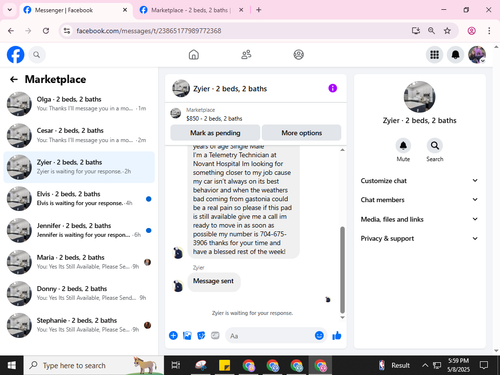
Task: Open the Facebook search icon
Action: (37, 55)
